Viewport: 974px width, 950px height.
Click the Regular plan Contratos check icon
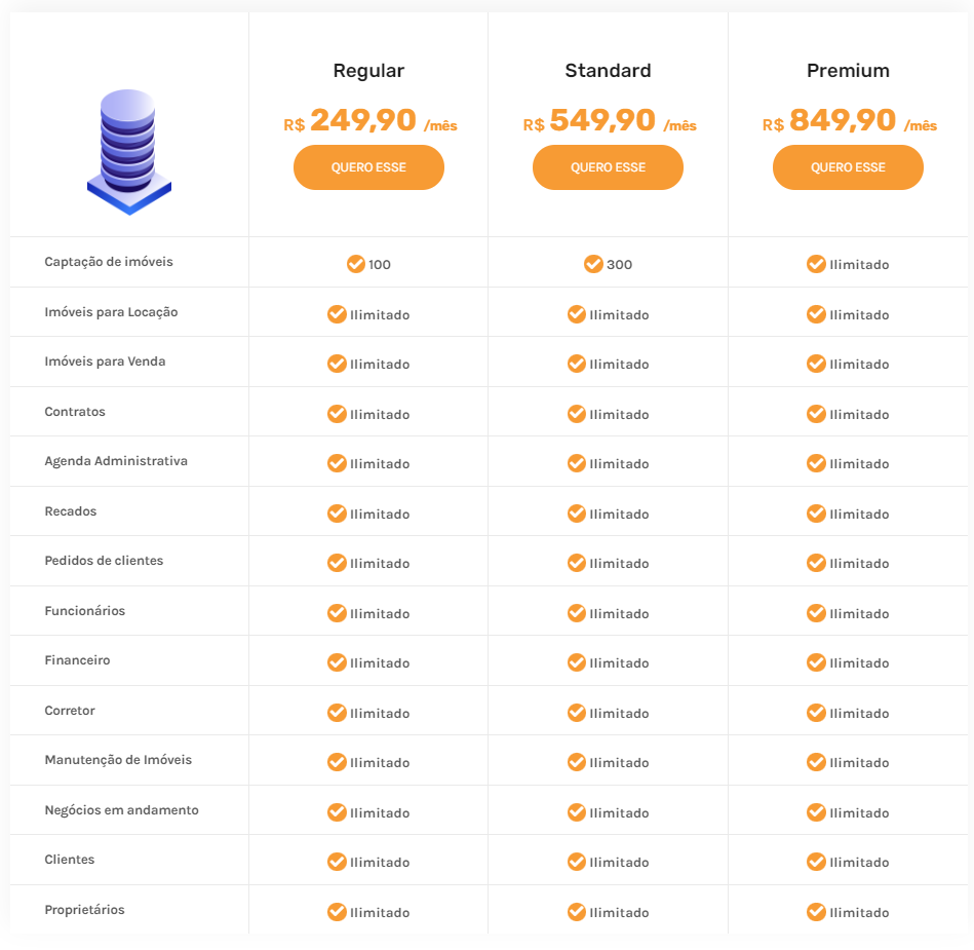(337, 414)
